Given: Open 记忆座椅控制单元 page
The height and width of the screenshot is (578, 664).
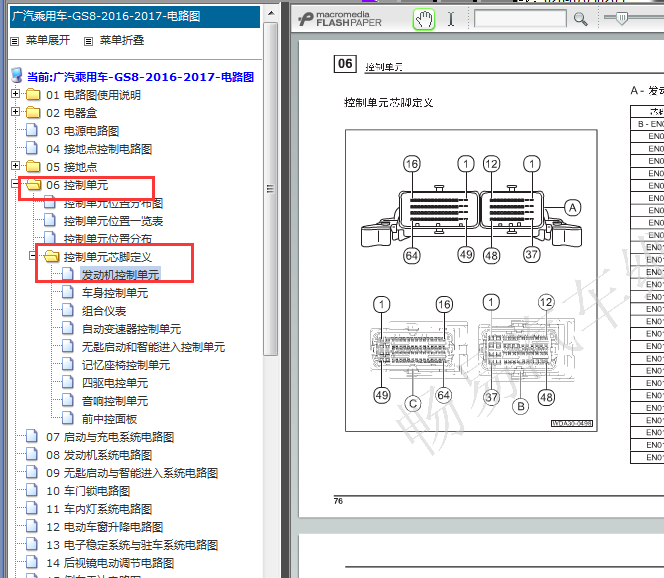Looking at the screenshot, I should [126, 365].
